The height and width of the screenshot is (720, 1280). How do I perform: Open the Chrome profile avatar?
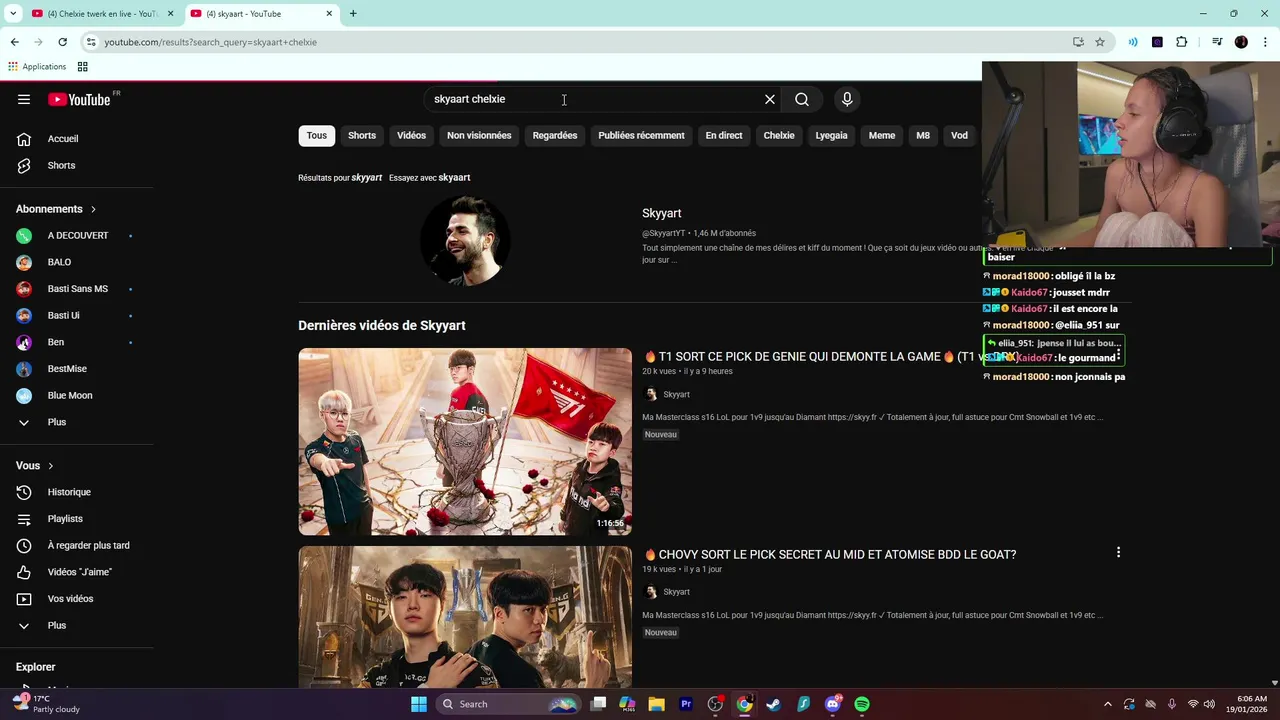click(x=1241, y=42)
